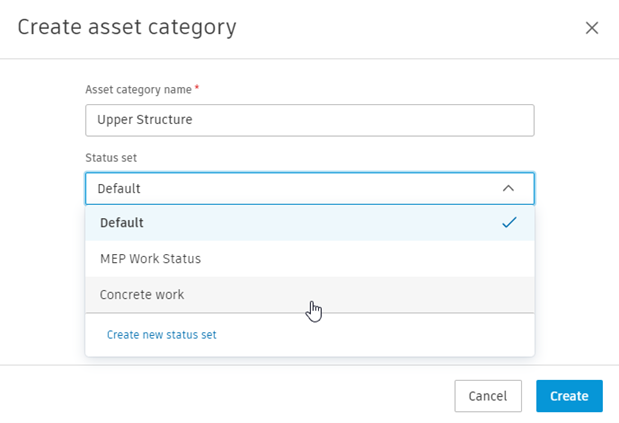Select the Default status set option
Image resolution: width=619 pixels, height=423 pixels.
coord(310,223)
